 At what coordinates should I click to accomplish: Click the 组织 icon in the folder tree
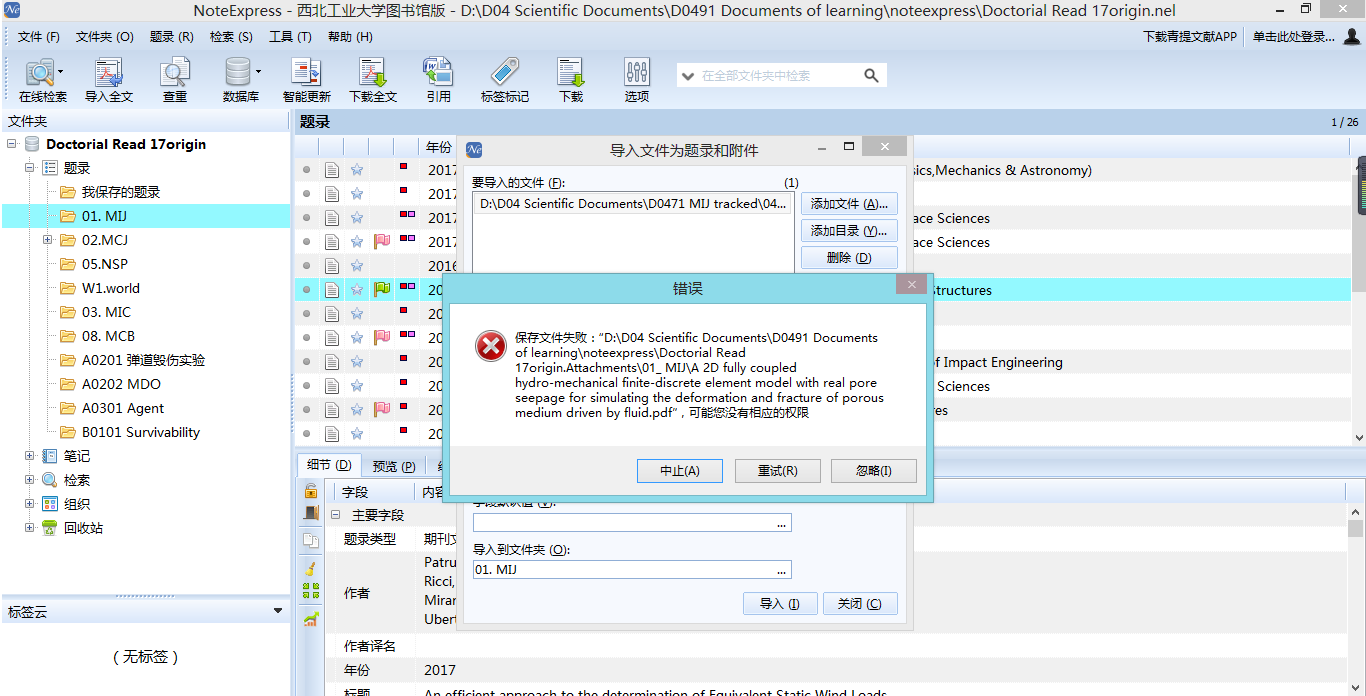[50, 504]
